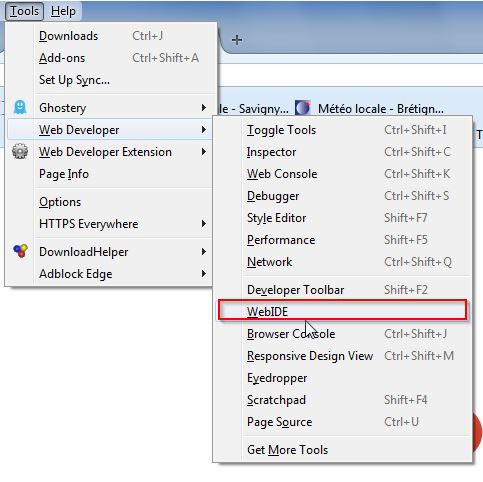483x482 pixels.
Task: Open the Help menu
Action: tap(63, 11)
